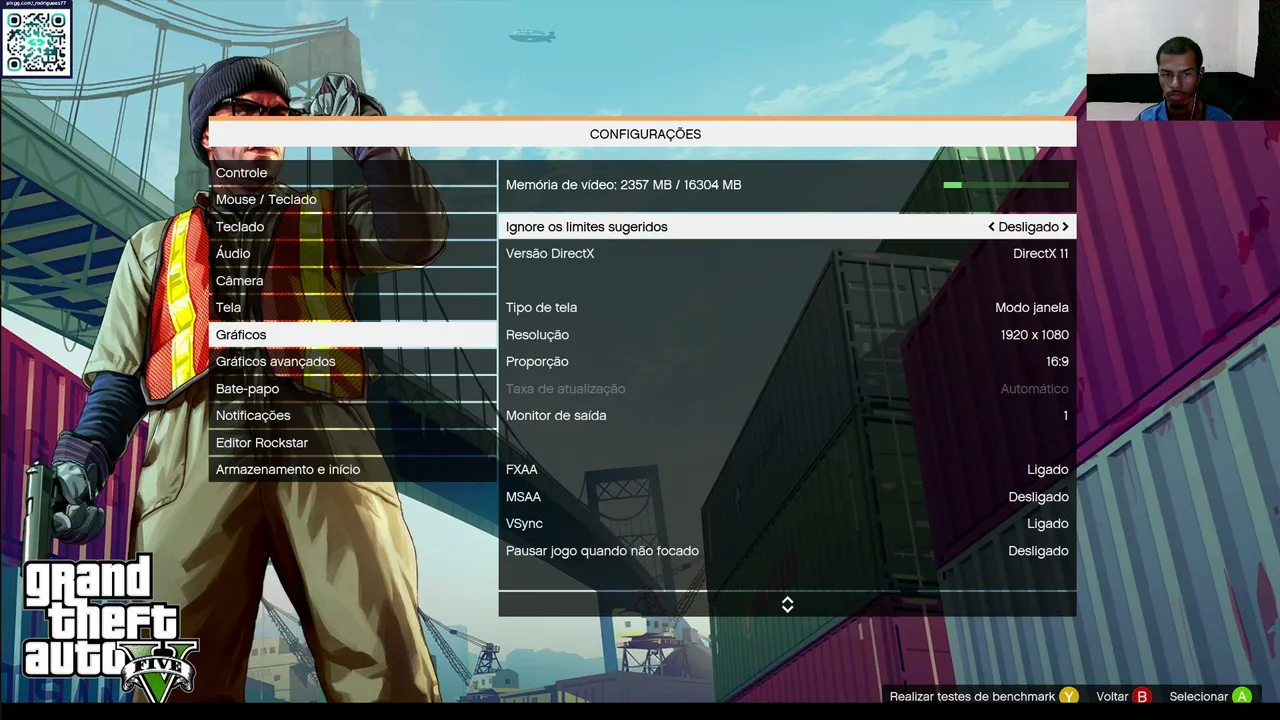Open the Tela settings category
The image size is (1280, 720).
(x=353, y=308)
